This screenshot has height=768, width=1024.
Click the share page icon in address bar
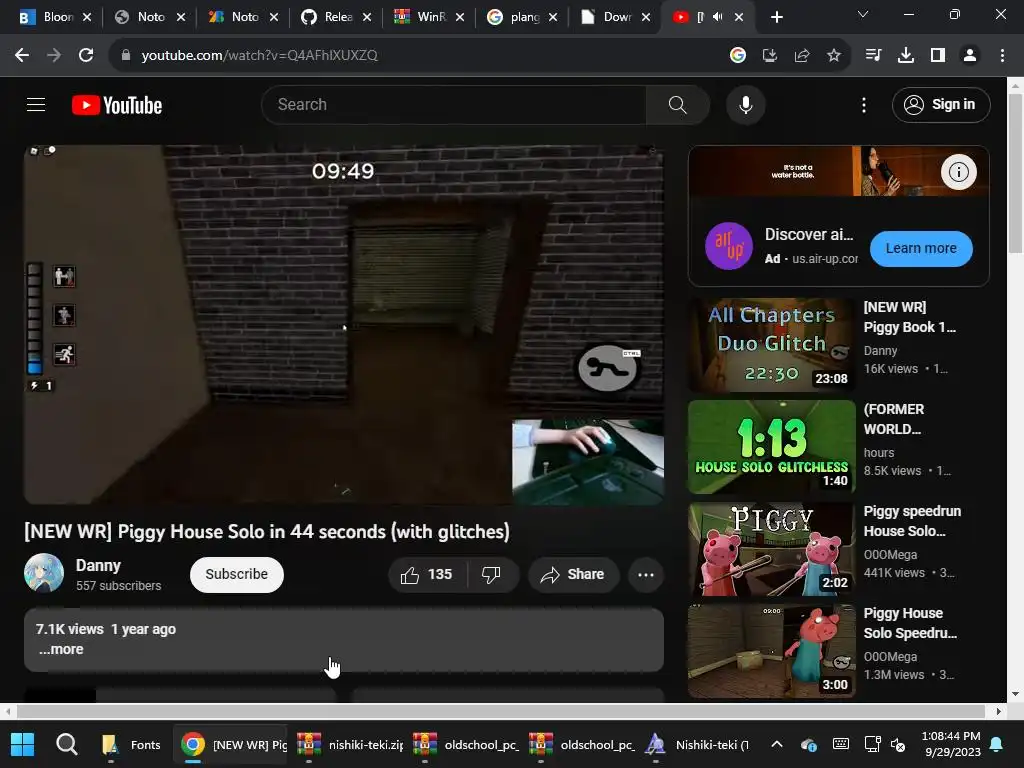pos(802,56)
